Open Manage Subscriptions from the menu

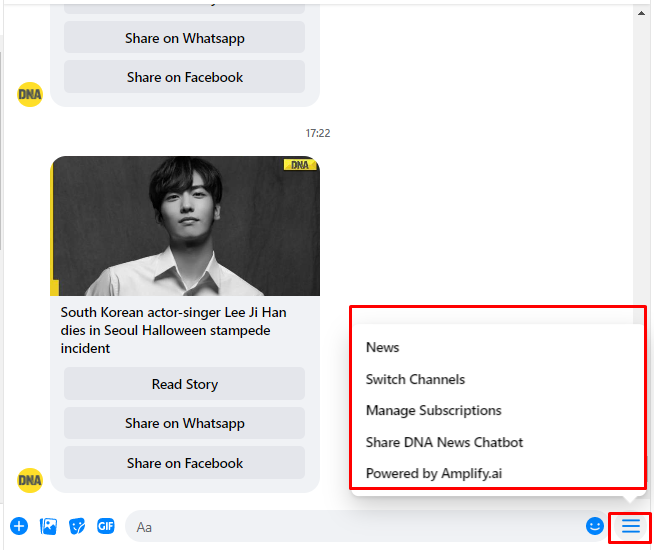[433, 410]
